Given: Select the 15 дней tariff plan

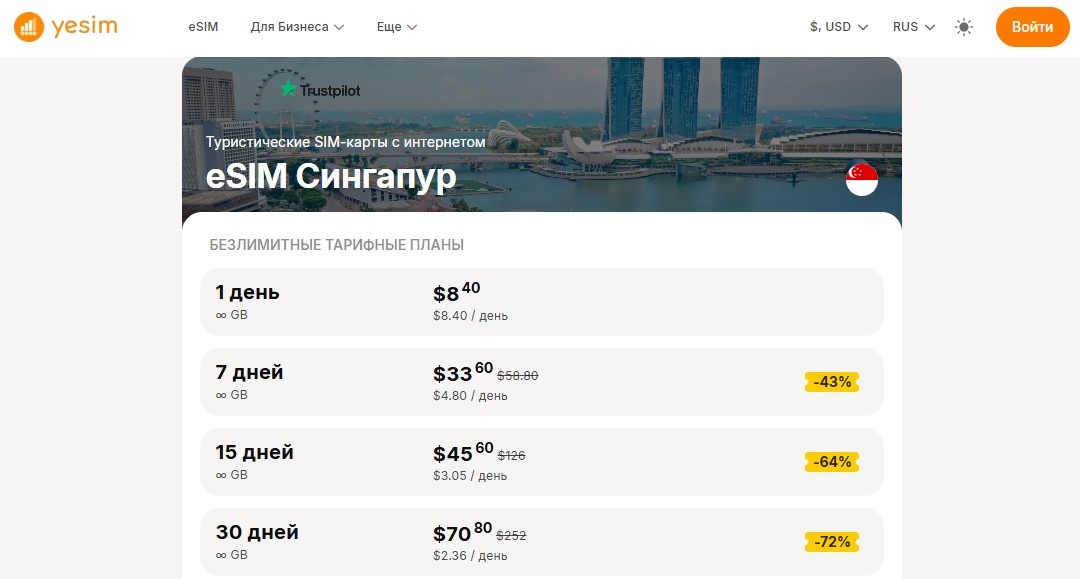Looking at the screenshot, I should tap(542, 461).
